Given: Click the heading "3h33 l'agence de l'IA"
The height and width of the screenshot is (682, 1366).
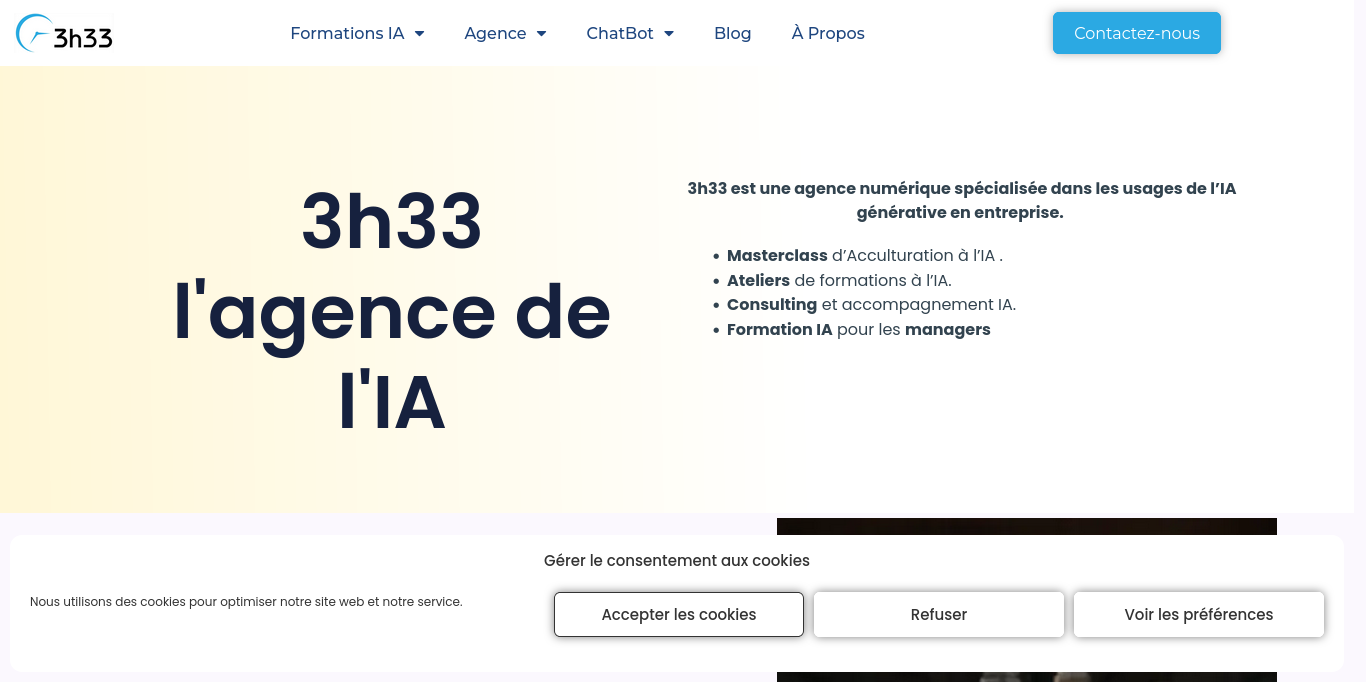Looking at the screenshot, I should pos(392,312).
